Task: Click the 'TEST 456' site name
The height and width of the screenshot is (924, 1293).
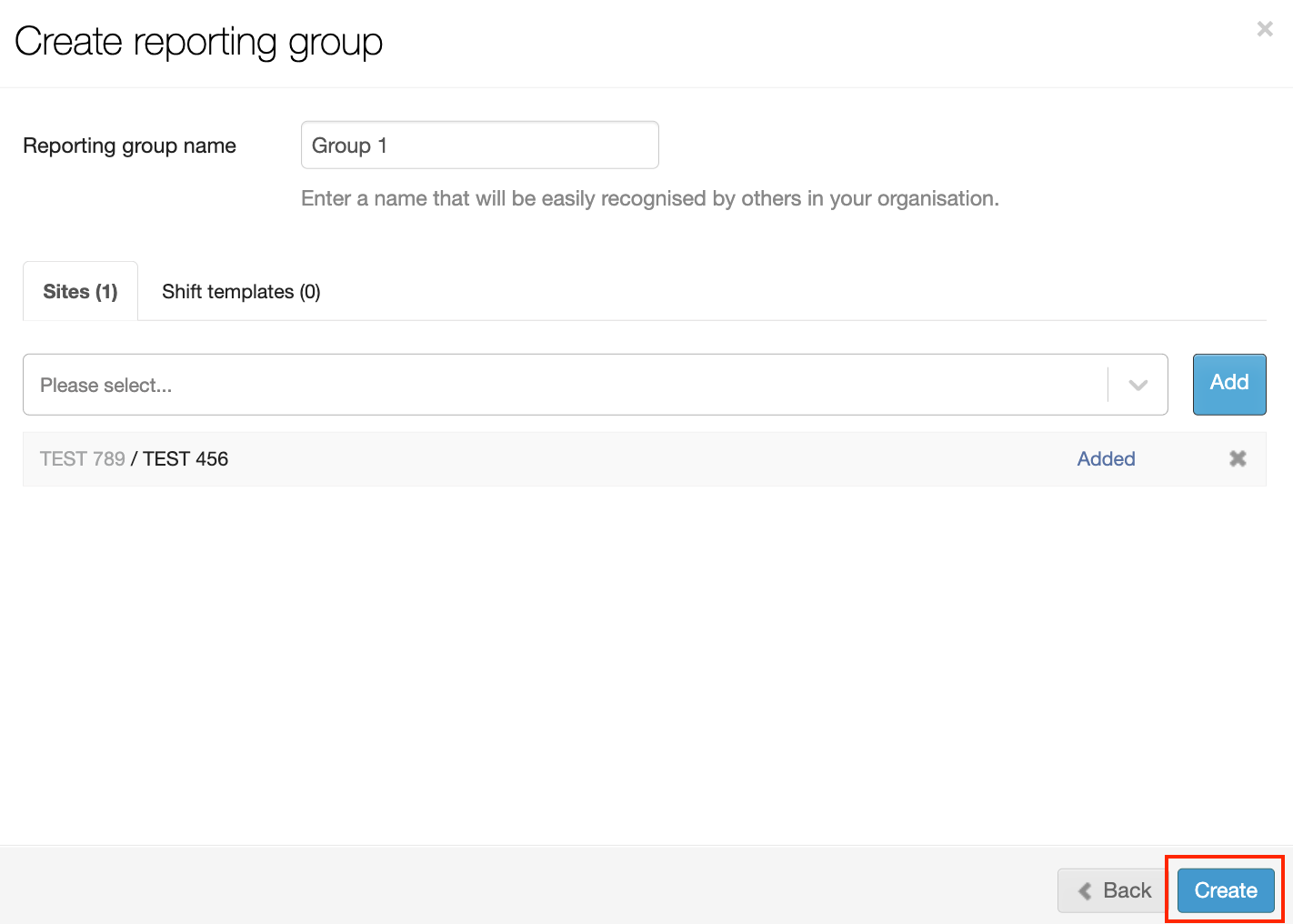Action: [185, 459]
